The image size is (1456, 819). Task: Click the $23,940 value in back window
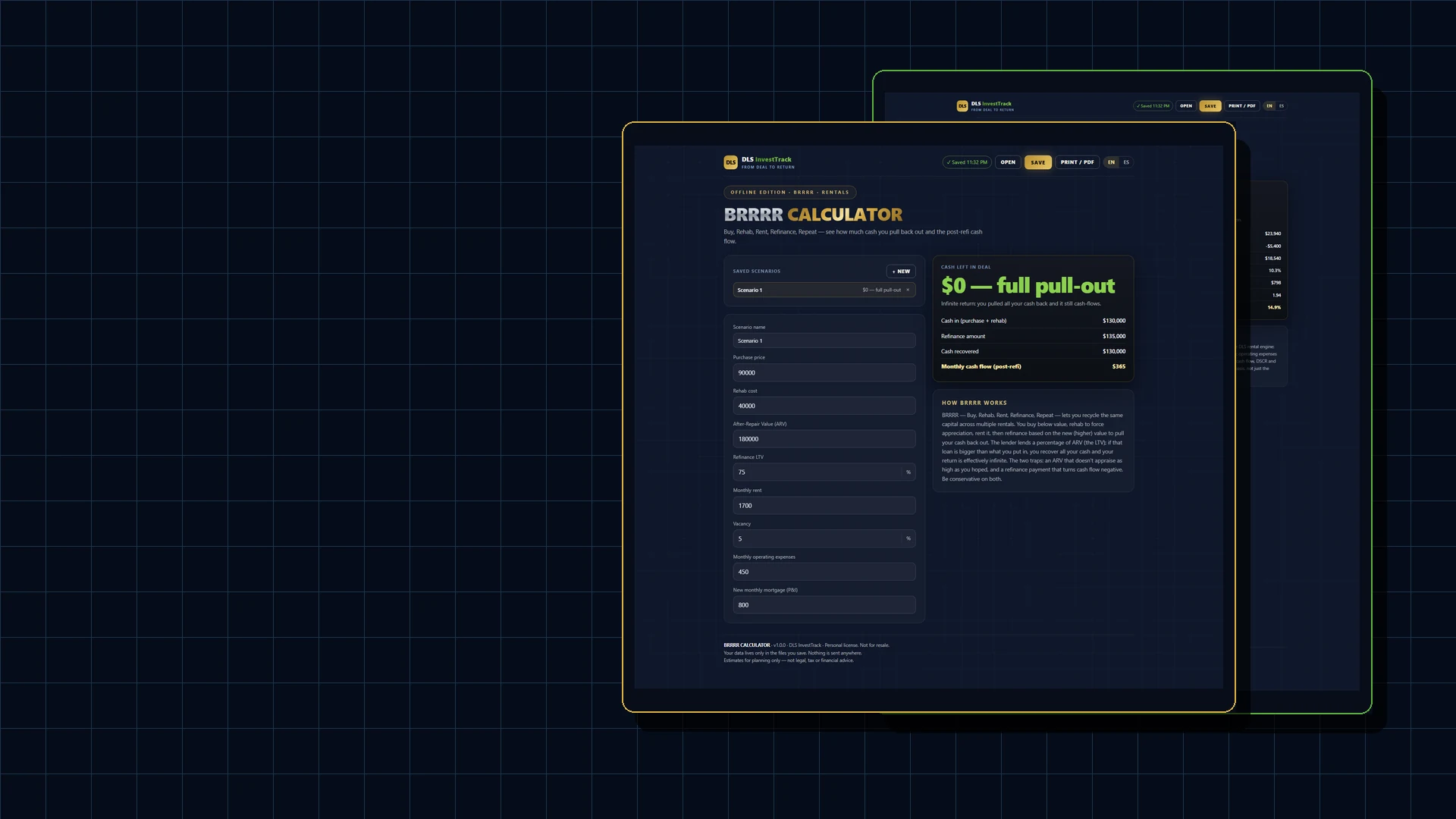[1272, 234]
